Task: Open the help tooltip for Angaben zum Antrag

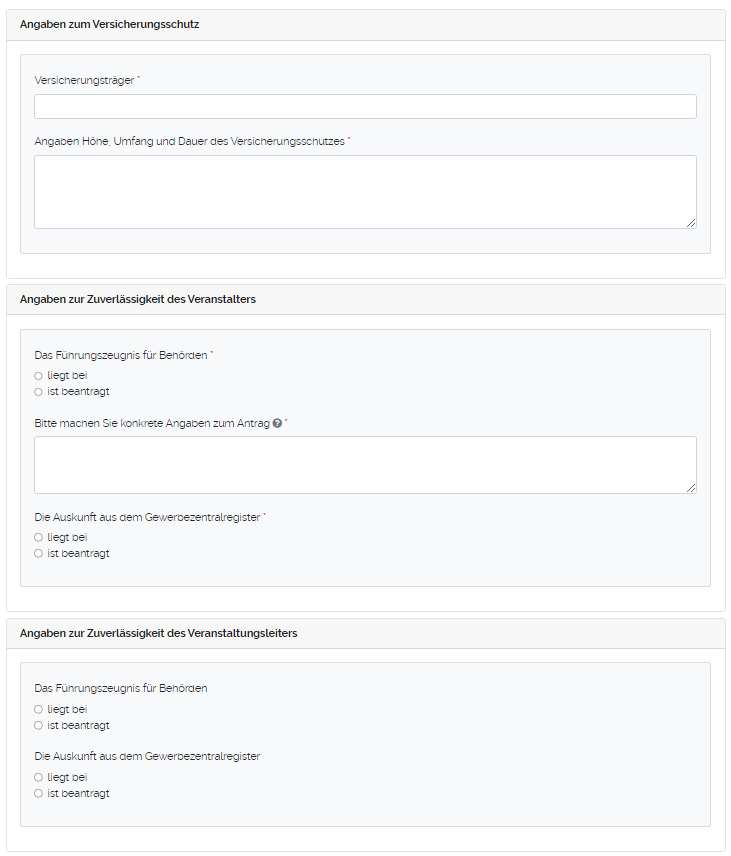Action: pyautogui.click(x=277, y=423)
